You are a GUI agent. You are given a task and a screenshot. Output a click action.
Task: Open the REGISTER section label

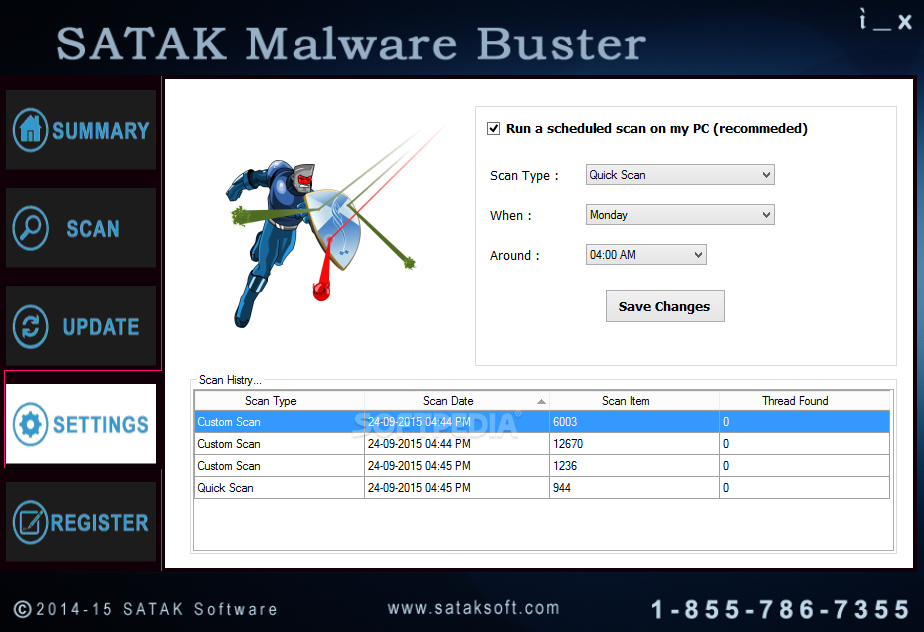point(100,523)
